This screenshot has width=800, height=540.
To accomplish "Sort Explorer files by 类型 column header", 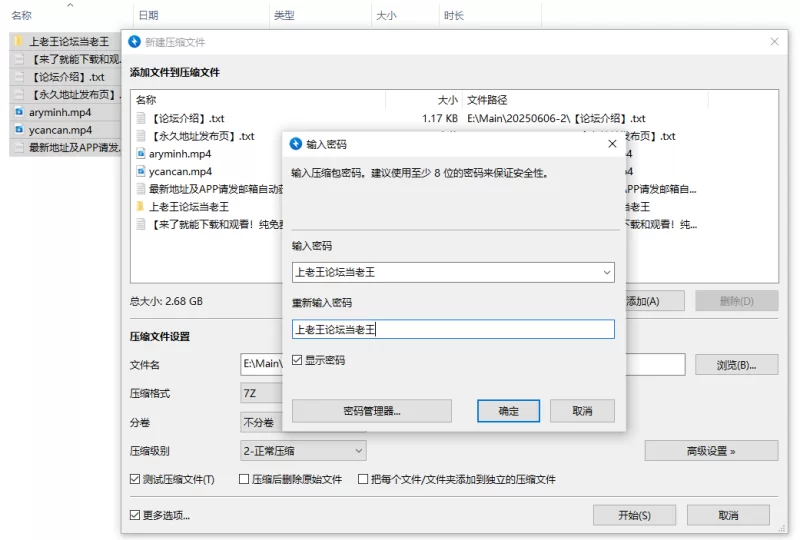I will click(284, 15).
